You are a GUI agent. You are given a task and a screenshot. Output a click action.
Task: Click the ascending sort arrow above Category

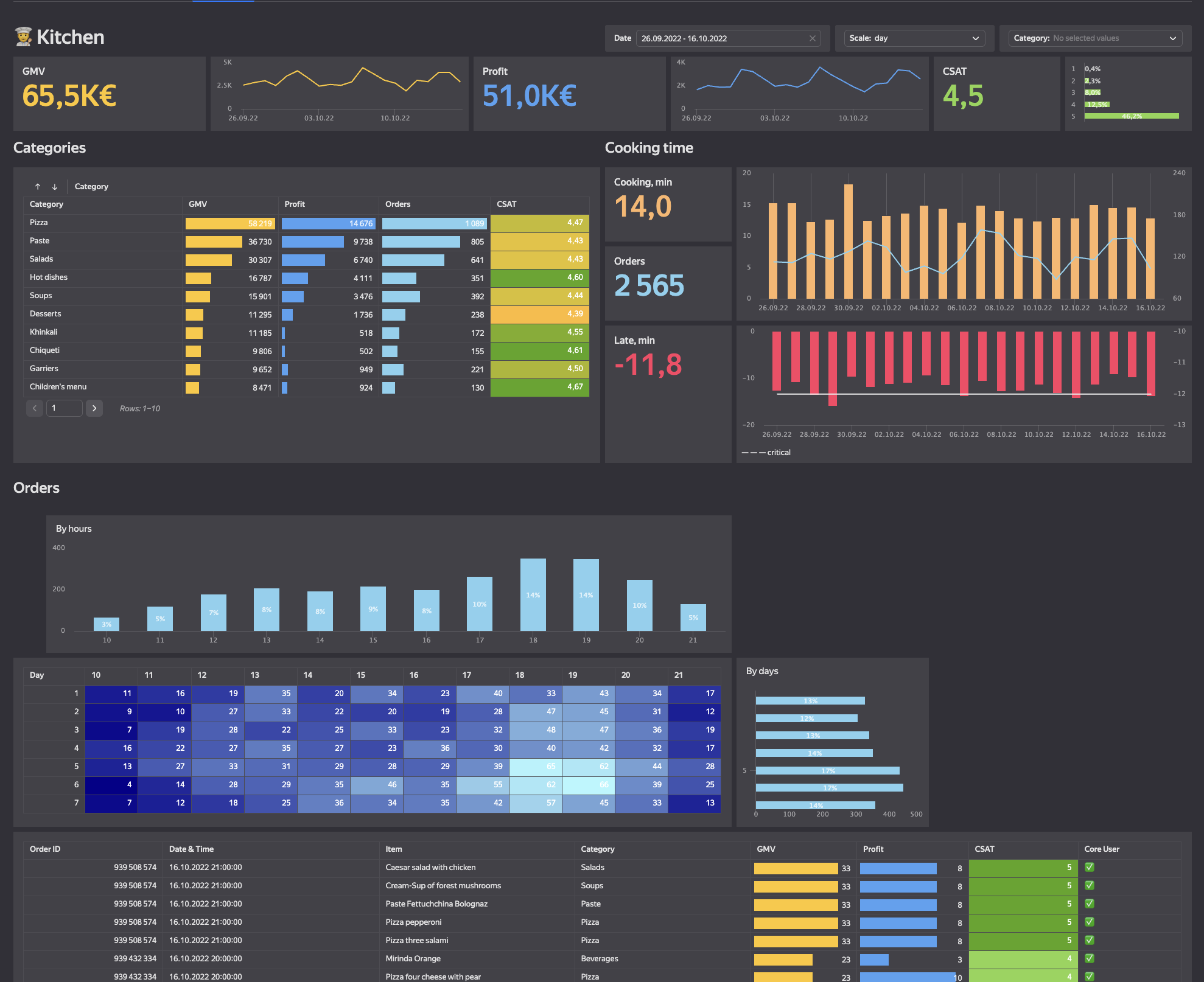pos(38,187)
